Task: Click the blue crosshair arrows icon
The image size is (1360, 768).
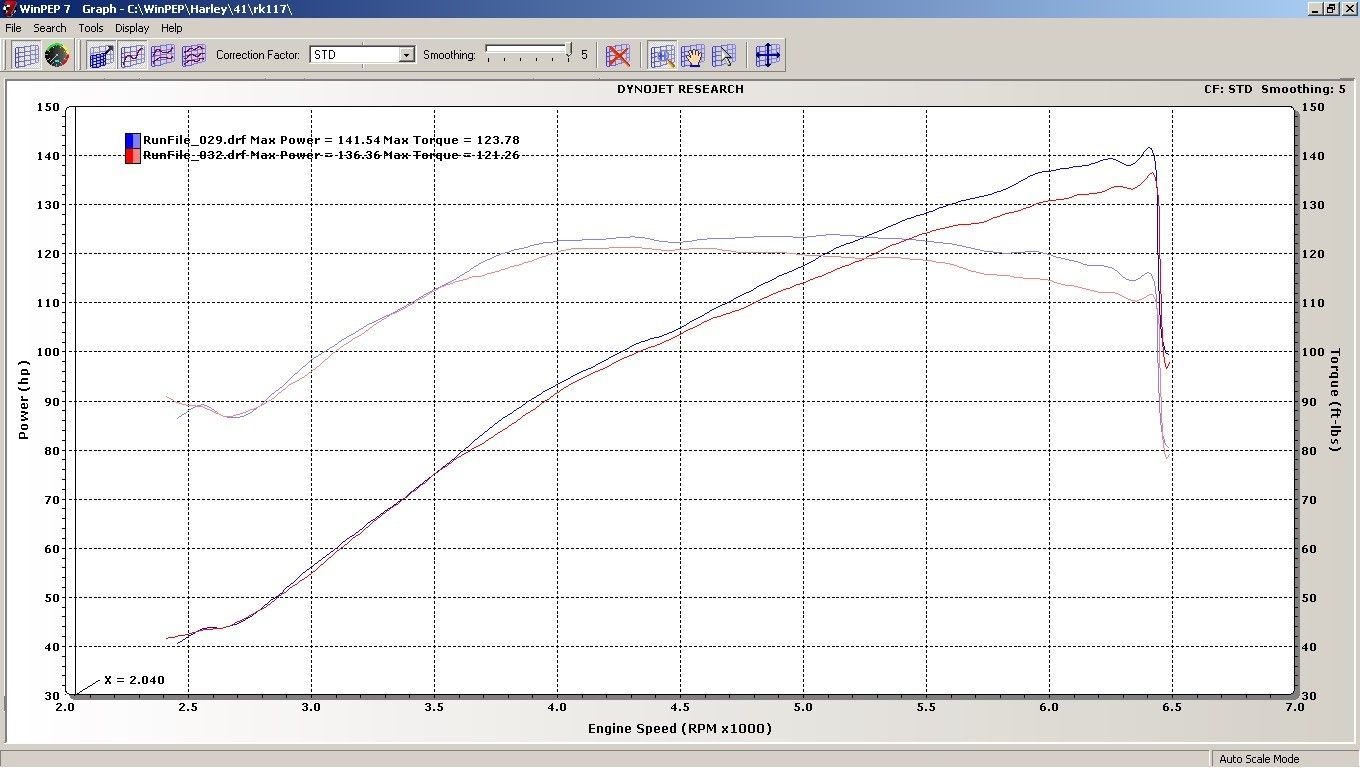Action: point(767,55)
